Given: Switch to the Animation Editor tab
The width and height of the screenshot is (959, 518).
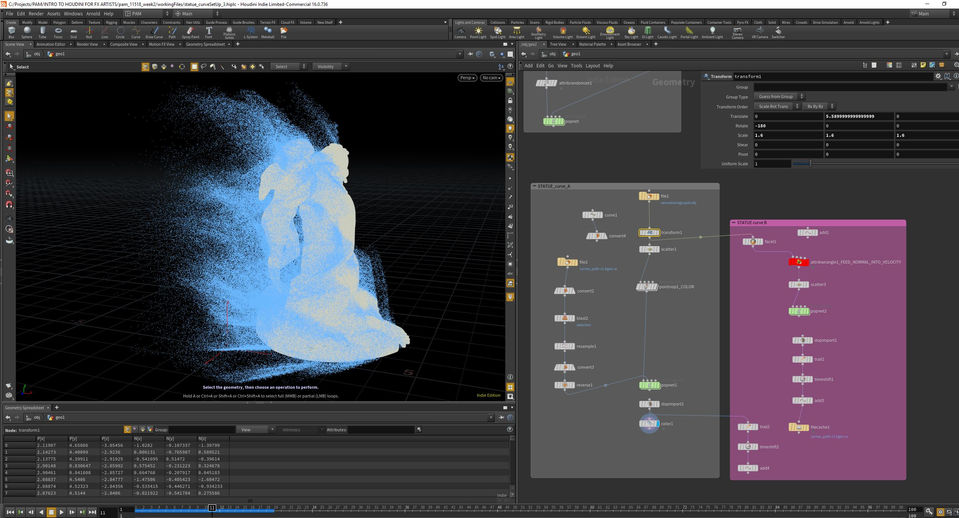Looking at the screenshot, I should (51, 44).
